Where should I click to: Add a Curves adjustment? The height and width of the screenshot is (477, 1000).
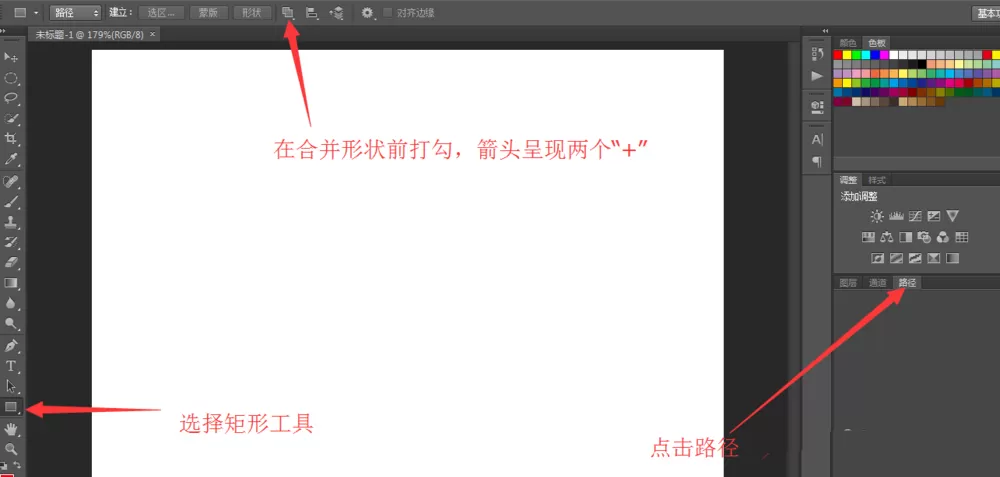[x=915, y=216]
